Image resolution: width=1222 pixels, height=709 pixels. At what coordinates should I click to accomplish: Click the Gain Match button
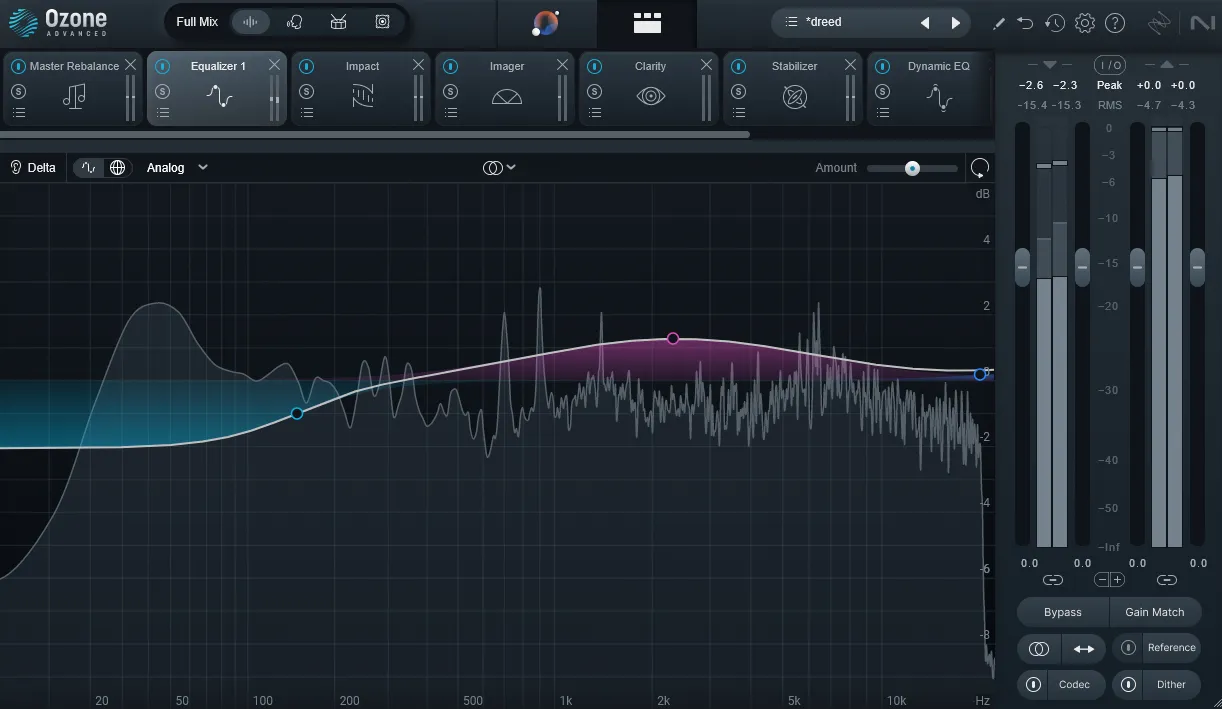pyautogui.click(x=1155, y=612)
